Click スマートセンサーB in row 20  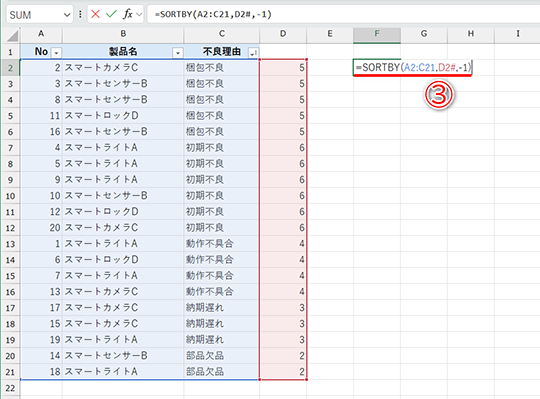(106, 356)
